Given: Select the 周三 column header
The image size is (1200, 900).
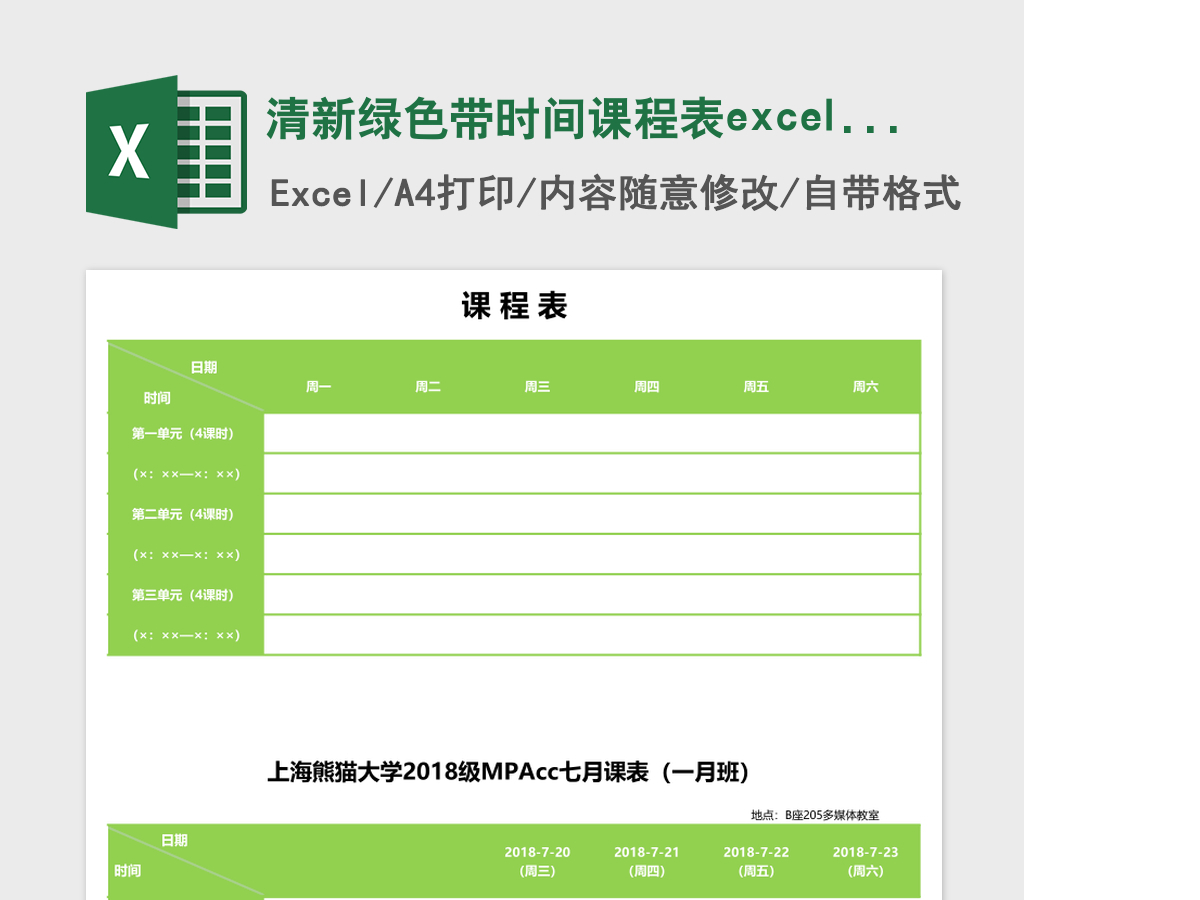Looking at the screenshot, I should (x=537, y=387).
